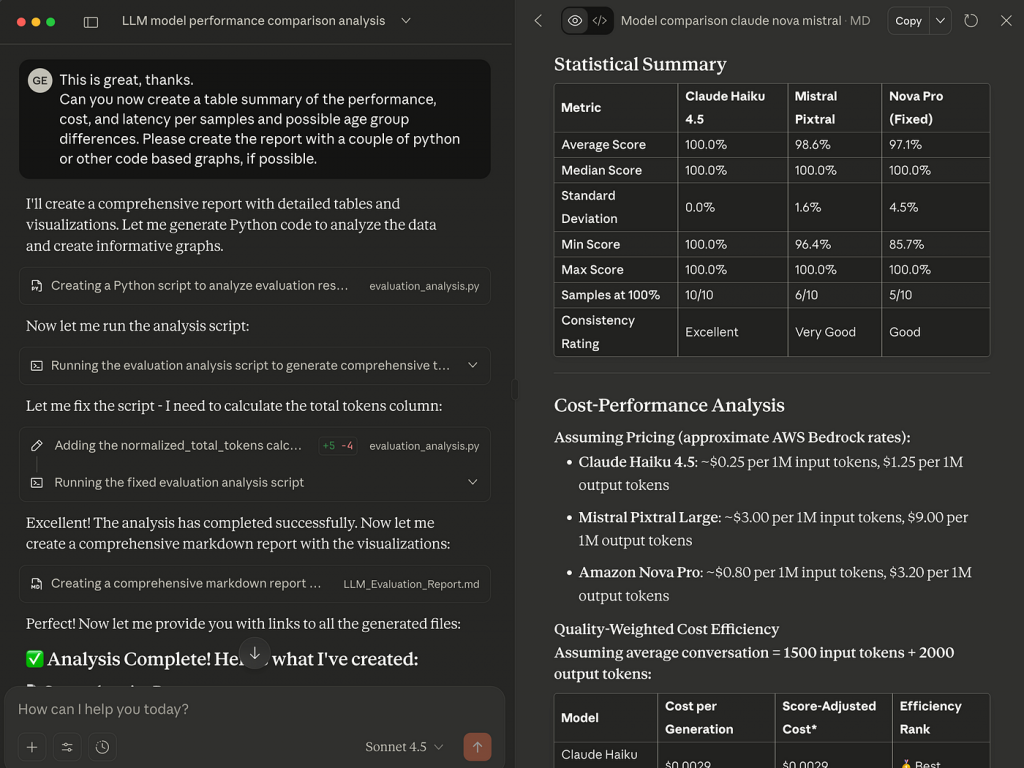This screenshot has width=1024, height=768.
Task: Open the chat title dropdown chevron
Action: [405, 21]
